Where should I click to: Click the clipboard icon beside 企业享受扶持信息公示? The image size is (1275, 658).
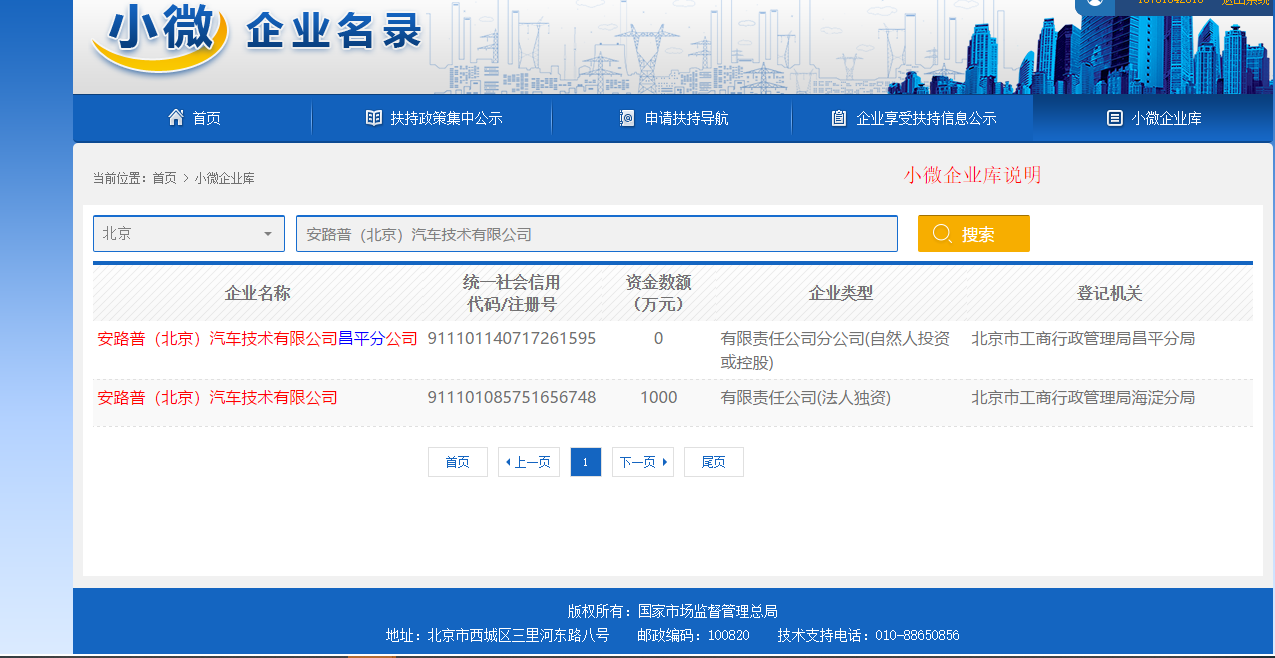[x=839, y=118]
